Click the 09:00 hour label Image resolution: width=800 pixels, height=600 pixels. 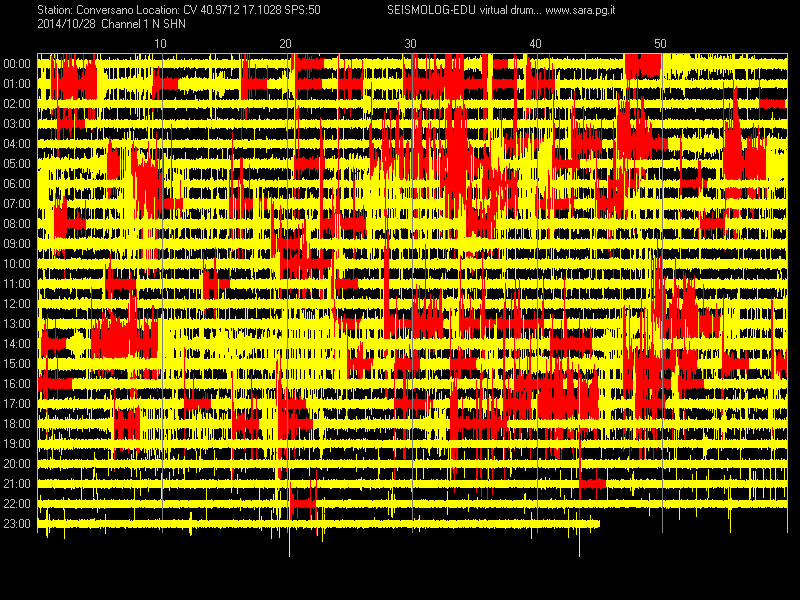17,244
